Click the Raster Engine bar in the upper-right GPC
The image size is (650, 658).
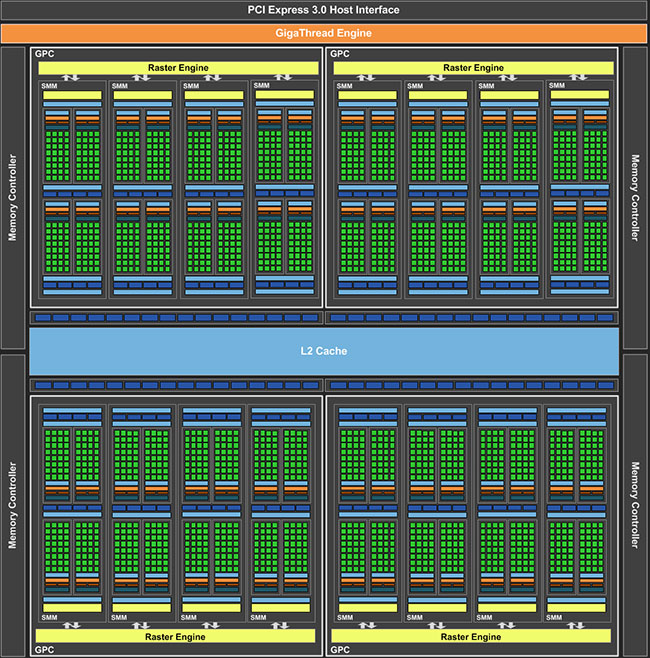point(473,68)
